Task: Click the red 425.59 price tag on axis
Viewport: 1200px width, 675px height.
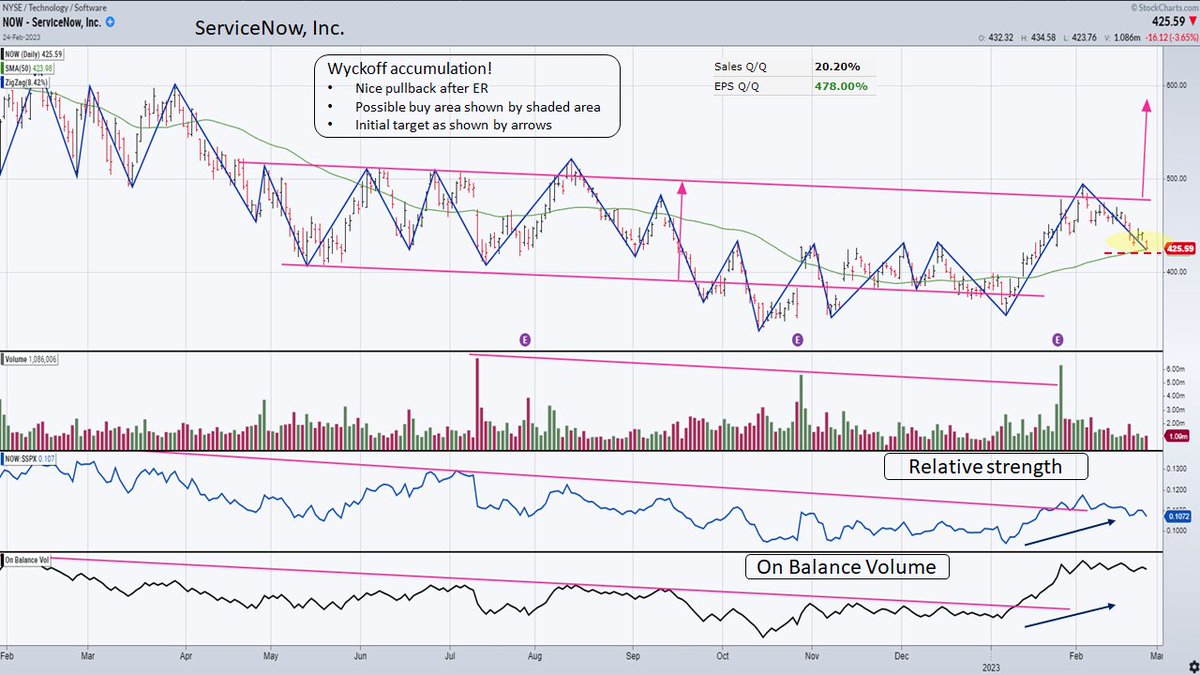Action: (x=1181, y=247)
